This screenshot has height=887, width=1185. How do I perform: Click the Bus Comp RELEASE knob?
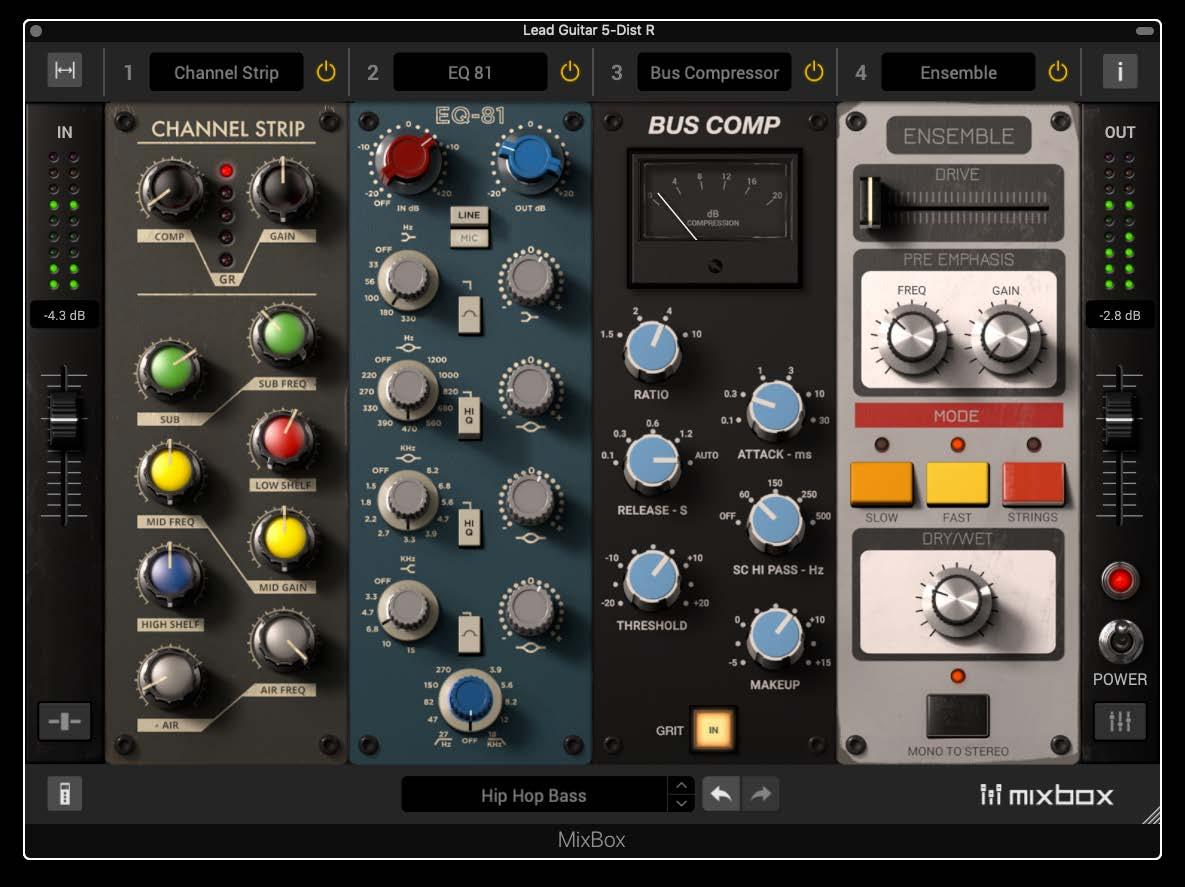tap(652, 462)
